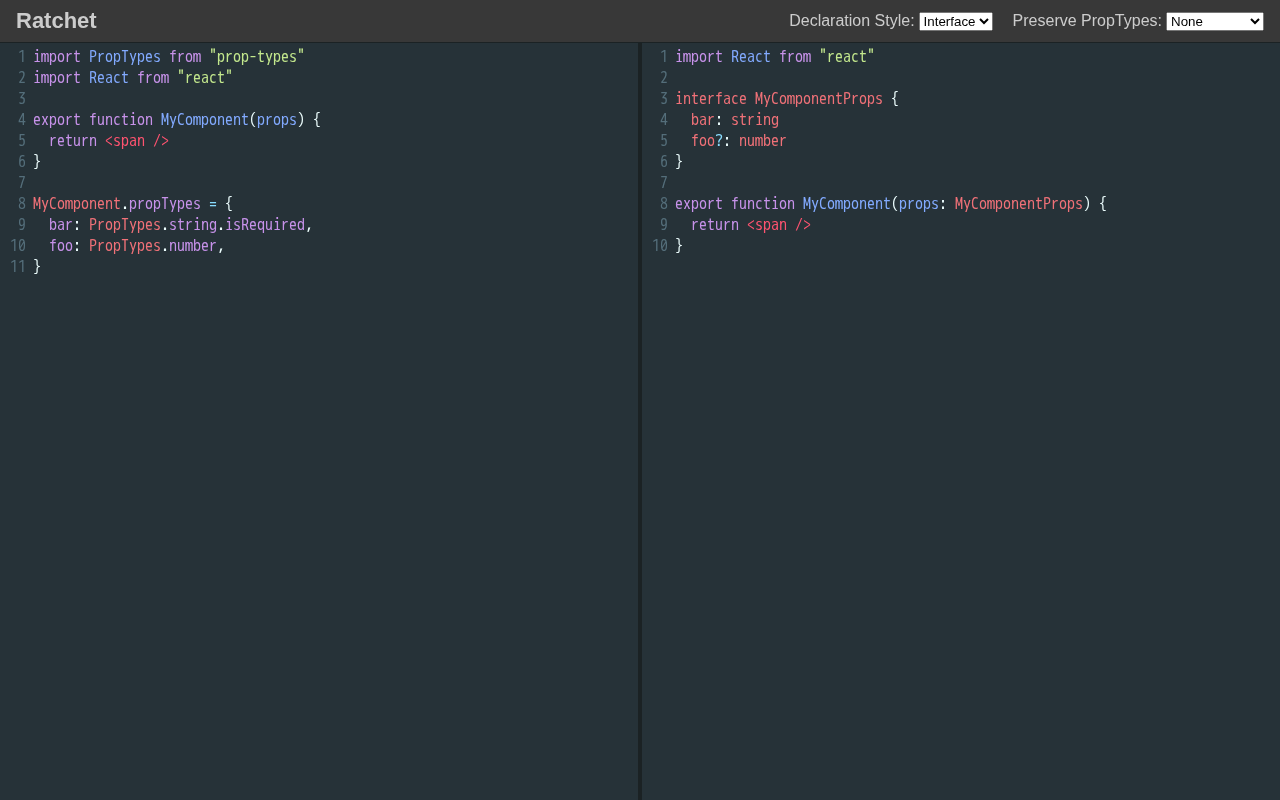This screenshot has height=800, width=1280.
Task: Click line number 3 in left gutter
Action: 21,99
